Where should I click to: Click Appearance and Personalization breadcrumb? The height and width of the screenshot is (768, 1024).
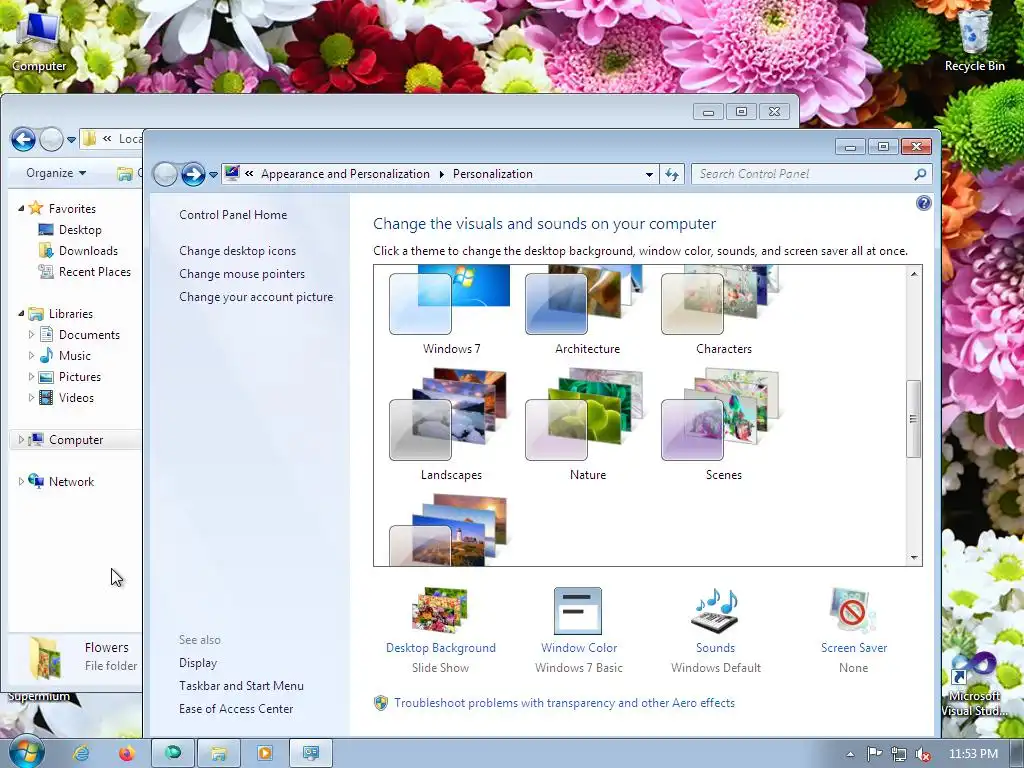345,174
